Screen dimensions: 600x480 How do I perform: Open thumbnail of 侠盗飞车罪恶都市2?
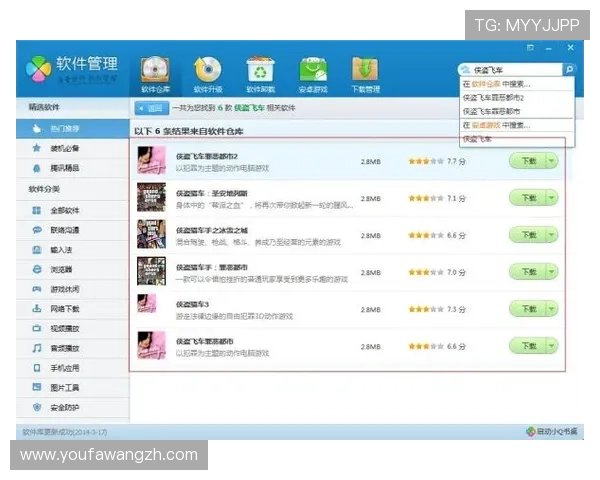click(x=152, y=160)
